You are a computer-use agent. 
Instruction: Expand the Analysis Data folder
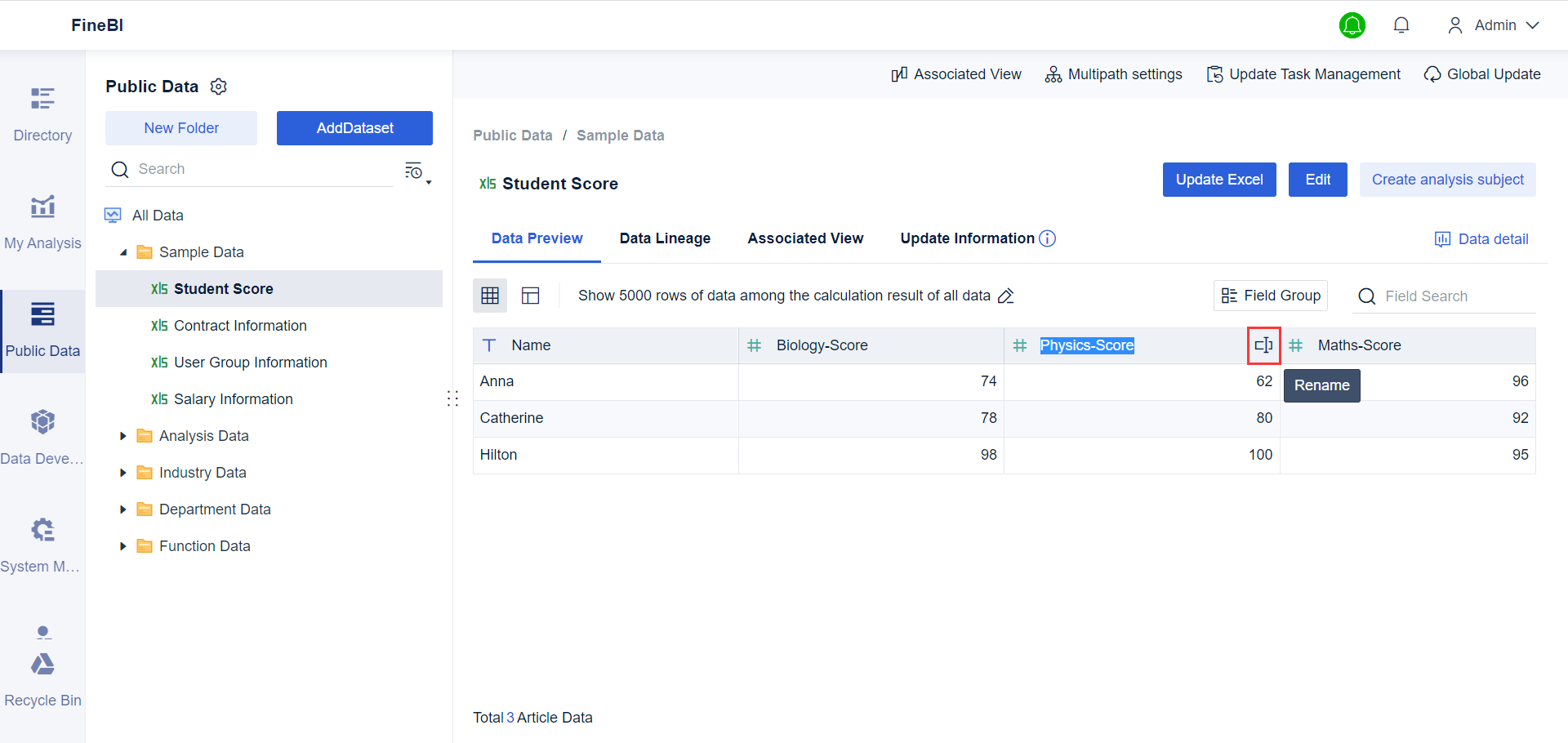[123, 435]
